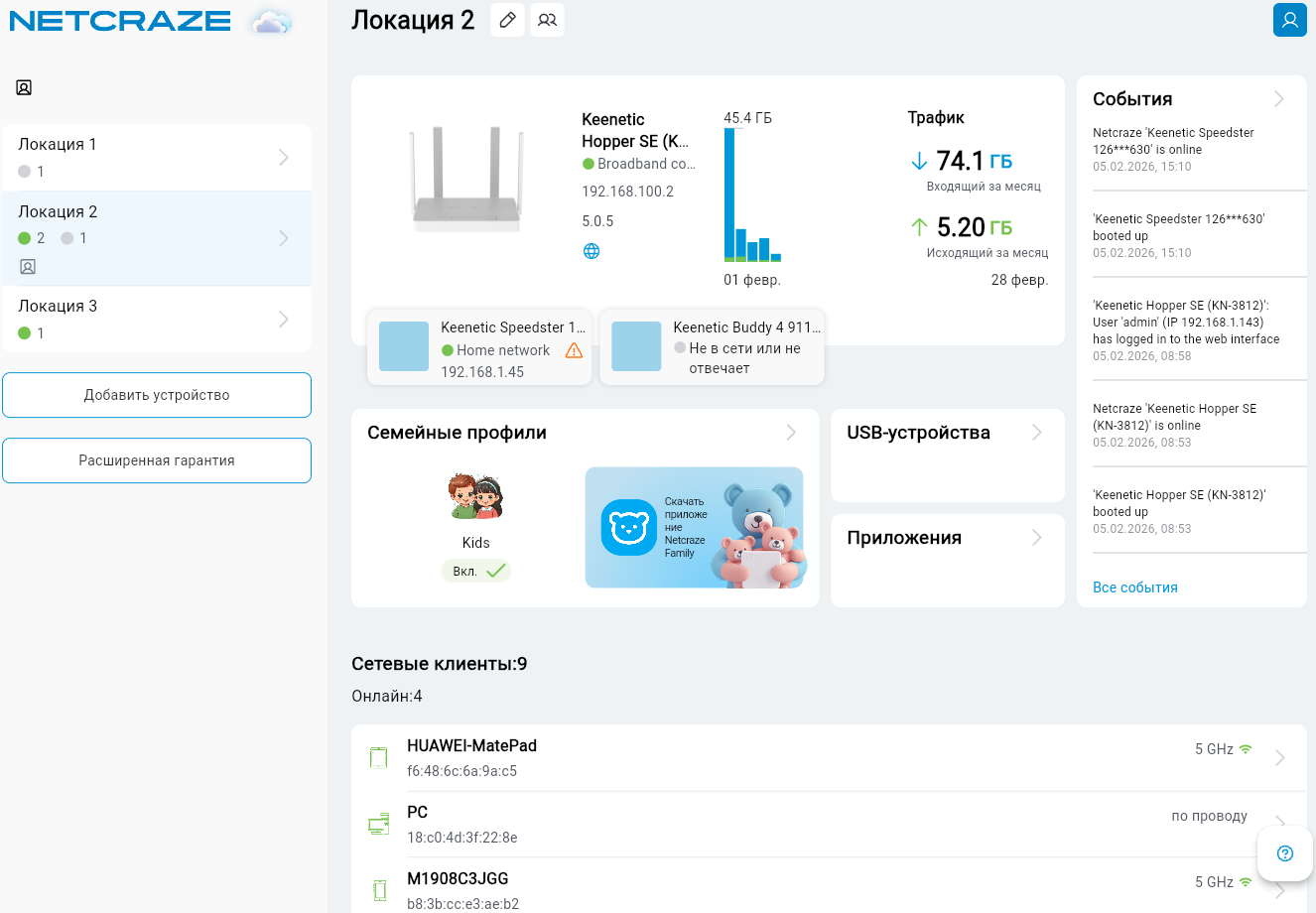Select Локация 1 in the sidebar

[x=157, y=157]
